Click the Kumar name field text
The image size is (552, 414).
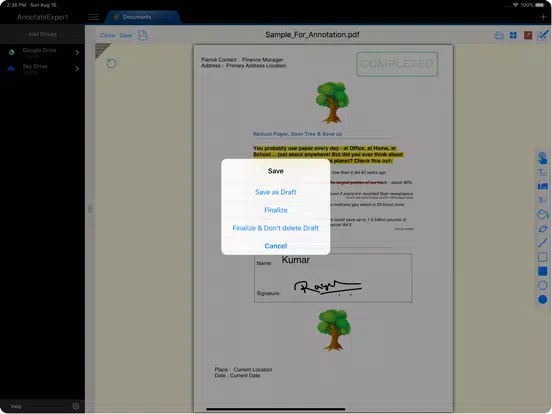296,260
